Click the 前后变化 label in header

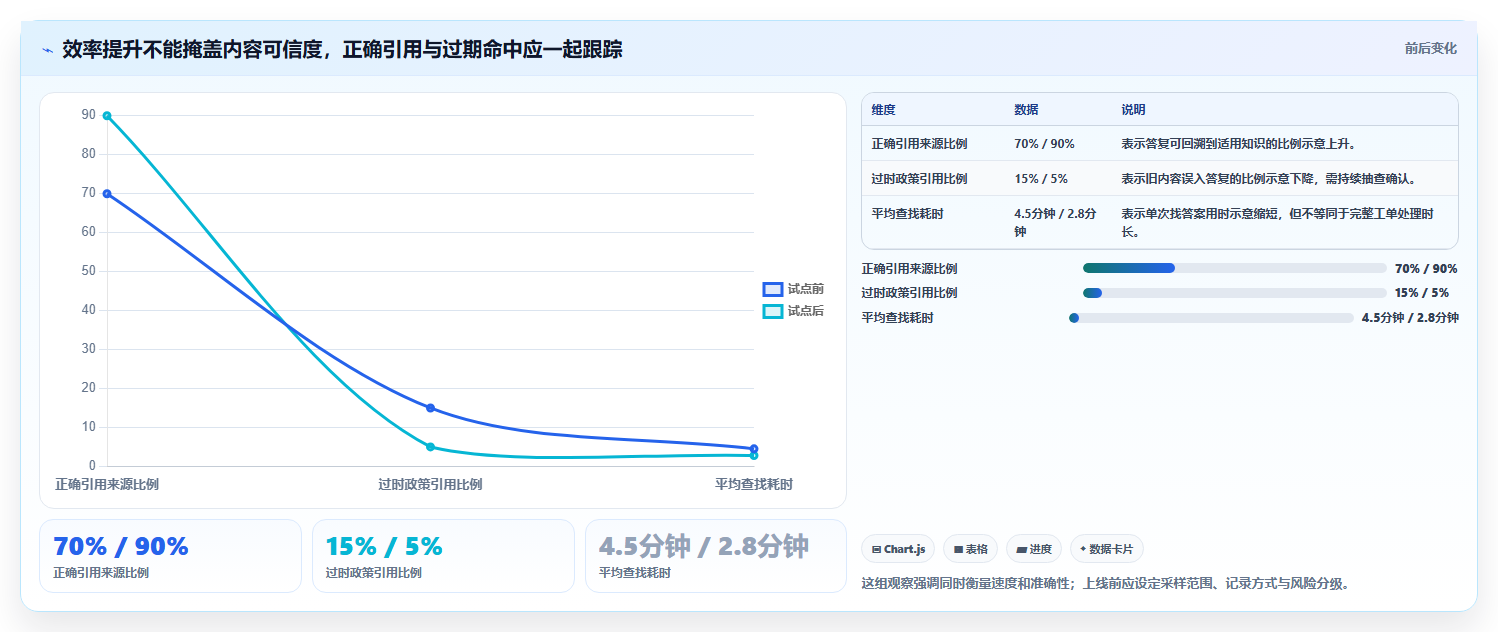[x=1430, y=48]
